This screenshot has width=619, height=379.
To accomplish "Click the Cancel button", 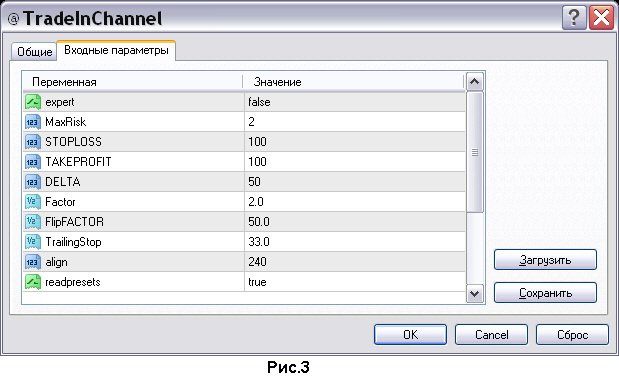I will pos(491,335).
